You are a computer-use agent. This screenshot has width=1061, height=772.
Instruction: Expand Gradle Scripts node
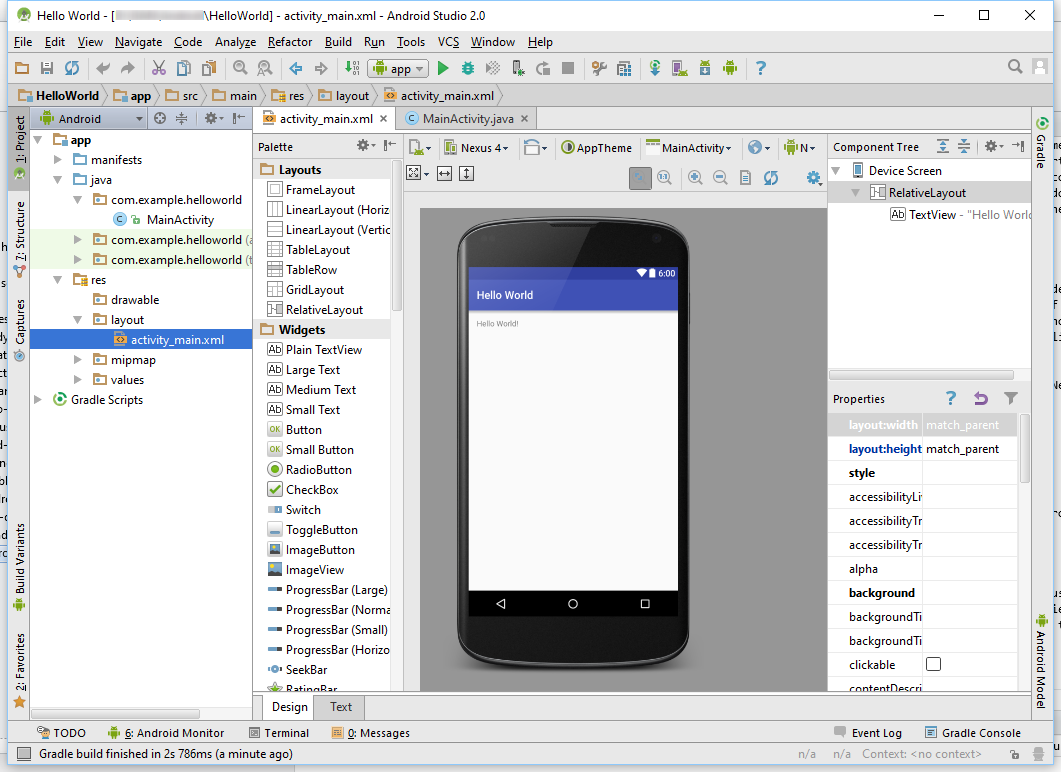[x=38, y=400]
